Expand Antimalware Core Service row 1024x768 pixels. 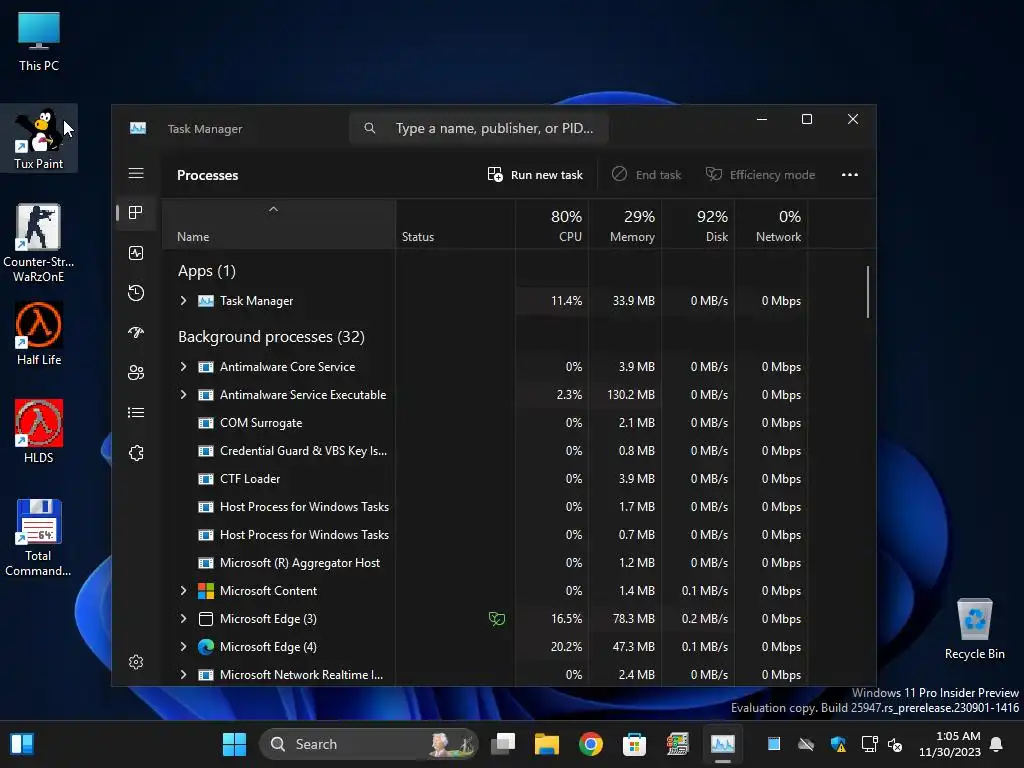point(184,366)
